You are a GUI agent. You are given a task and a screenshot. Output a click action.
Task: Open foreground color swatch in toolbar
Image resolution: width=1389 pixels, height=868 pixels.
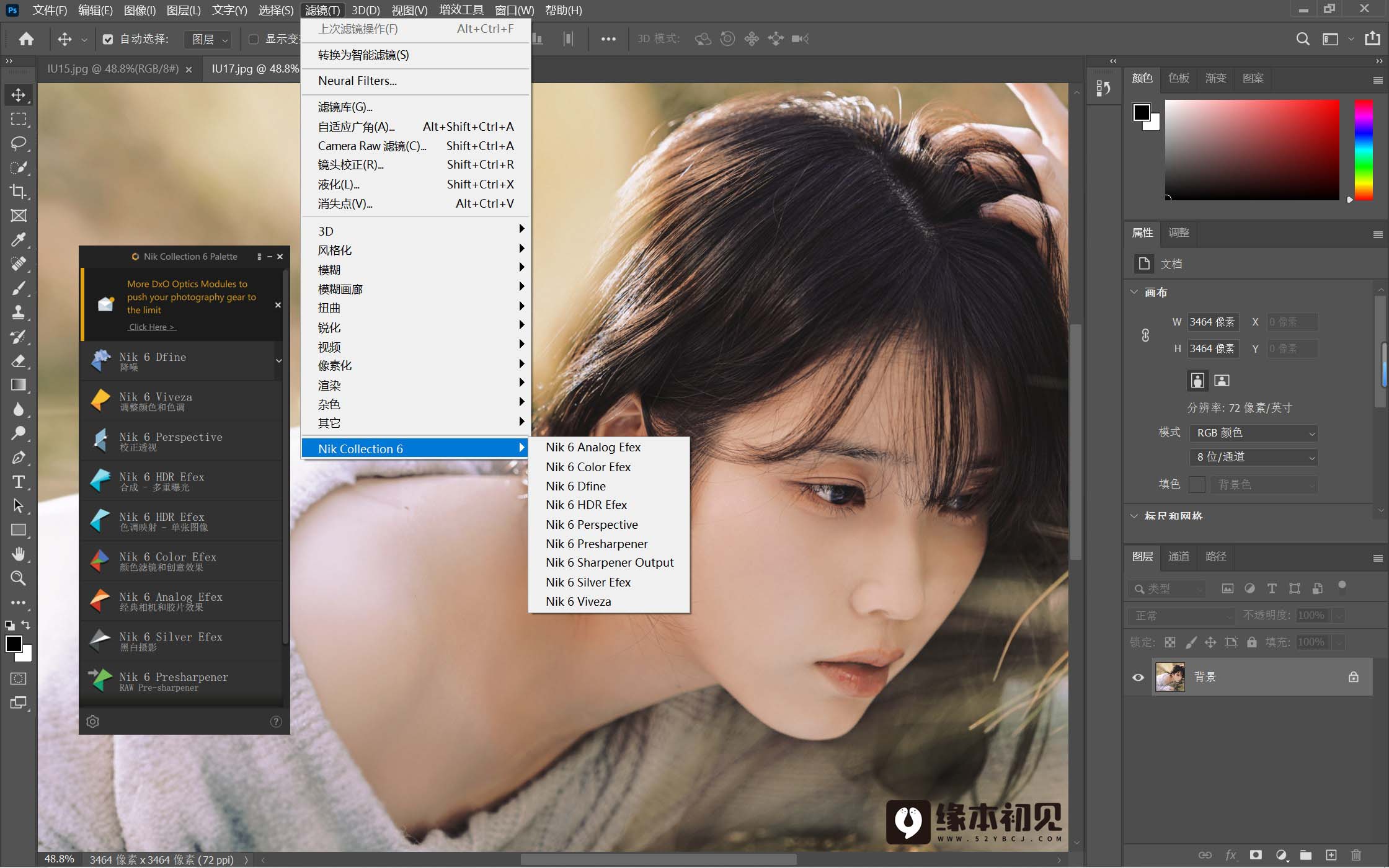14,644
